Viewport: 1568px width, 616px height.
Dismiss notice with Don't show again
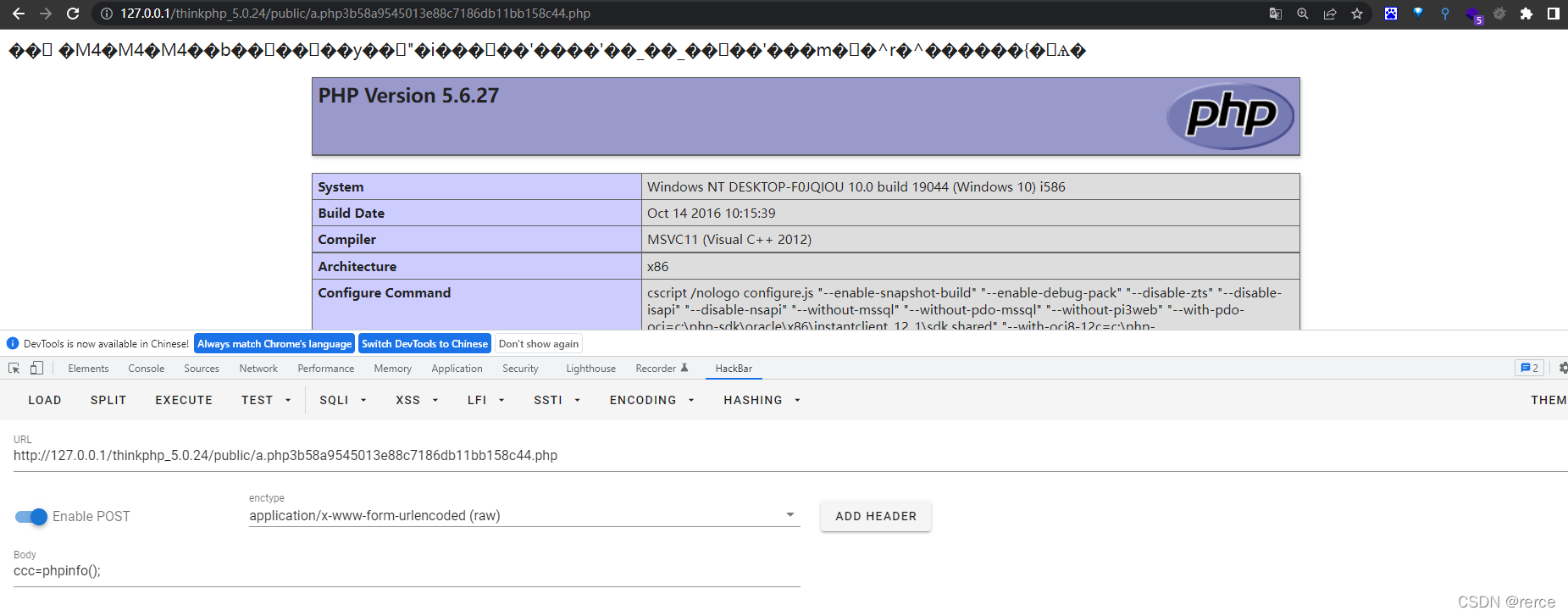point(539,343)
